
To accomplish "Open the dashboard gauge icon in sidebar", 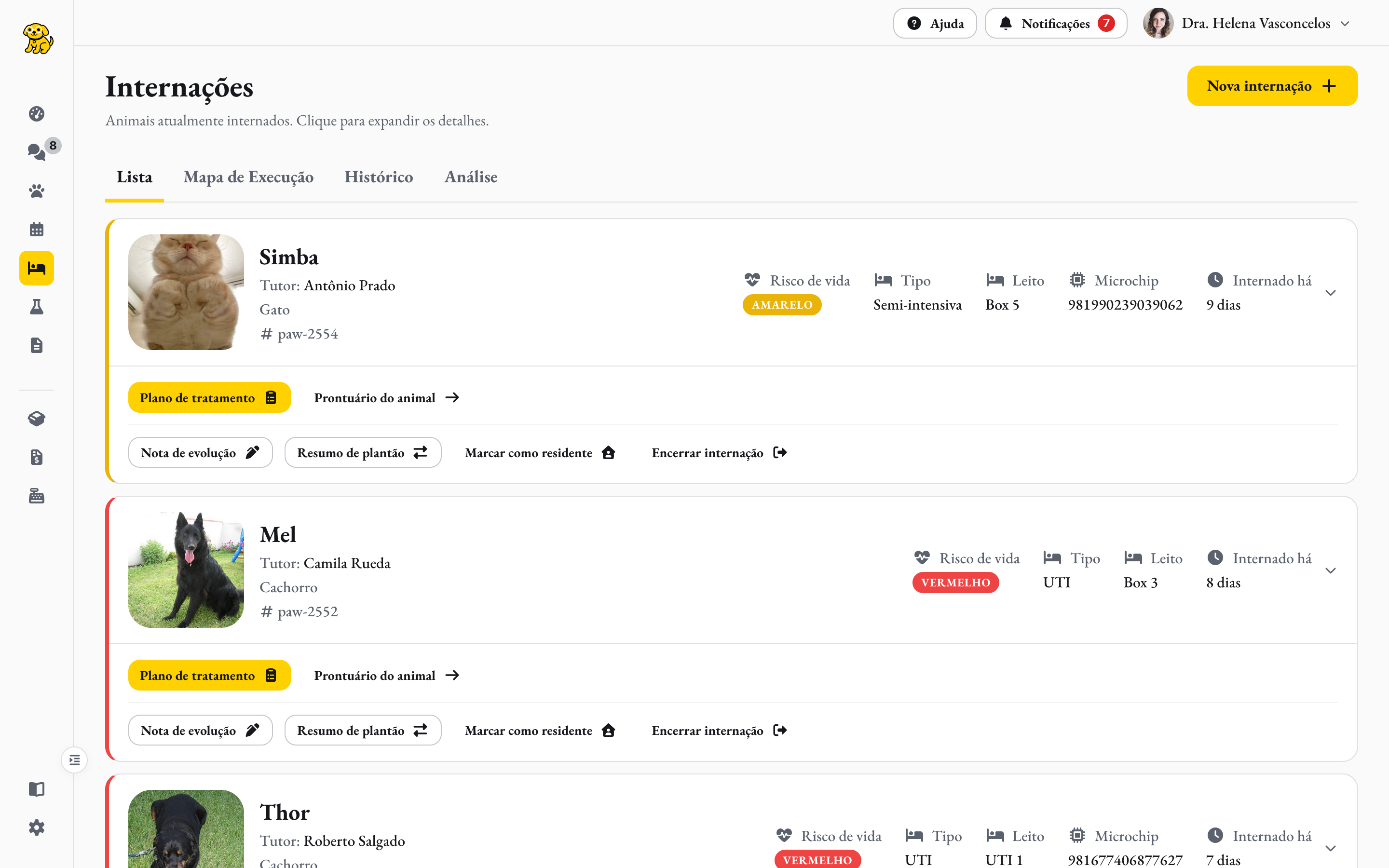I will (x=37, y=114).
